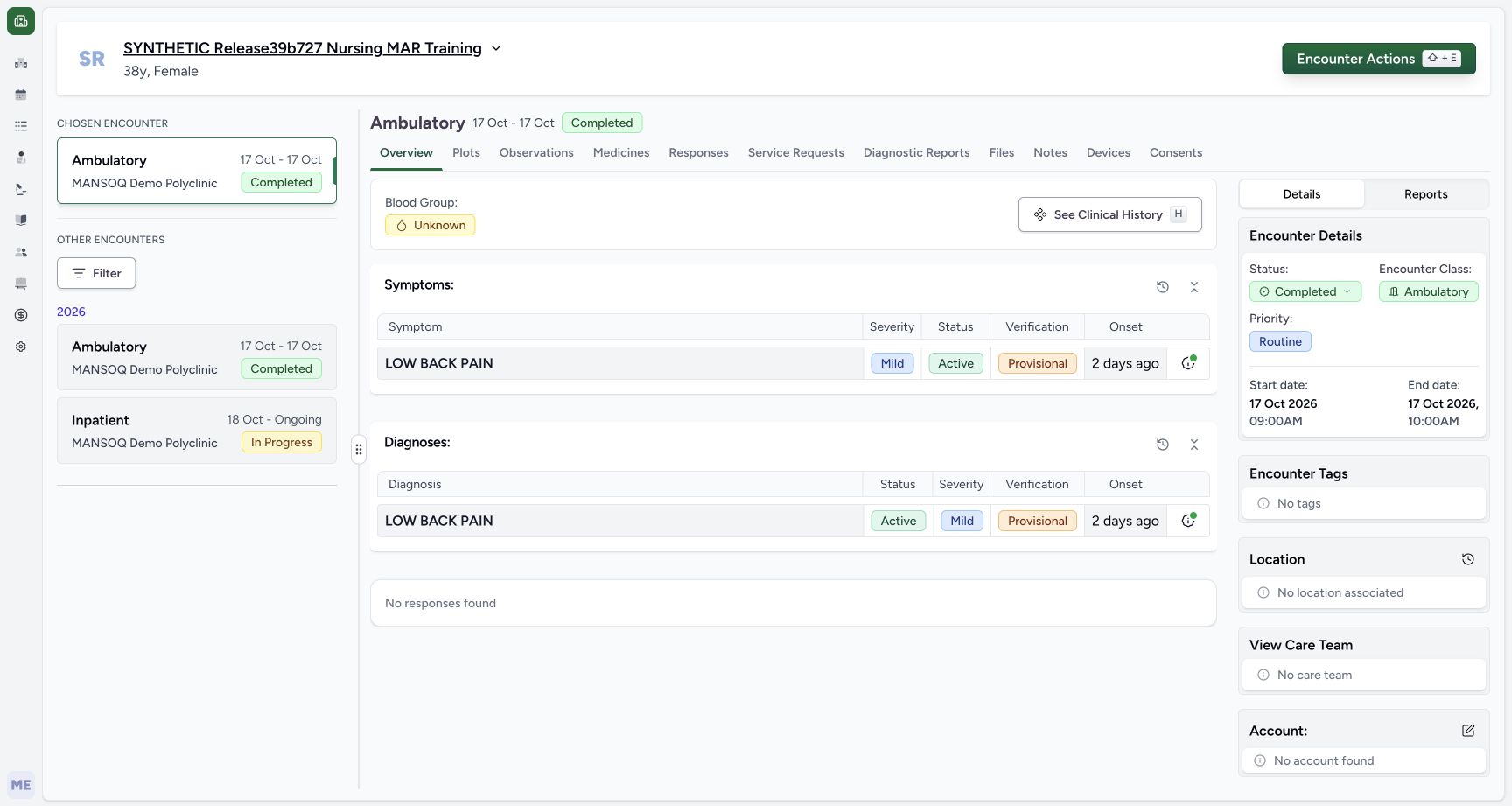Image resolution: width=1512 pixels, height=806 pixels.
Task: Click update icon in Diagnoses LOW BACK PAIN row
Action: click(x=1188, y=521)
